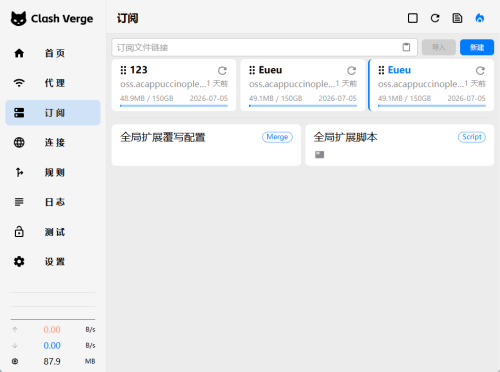Click the home icon in sidebar
Image resolution: width=500 pixels, height=372 pixels.
click(x=19, y=53)
